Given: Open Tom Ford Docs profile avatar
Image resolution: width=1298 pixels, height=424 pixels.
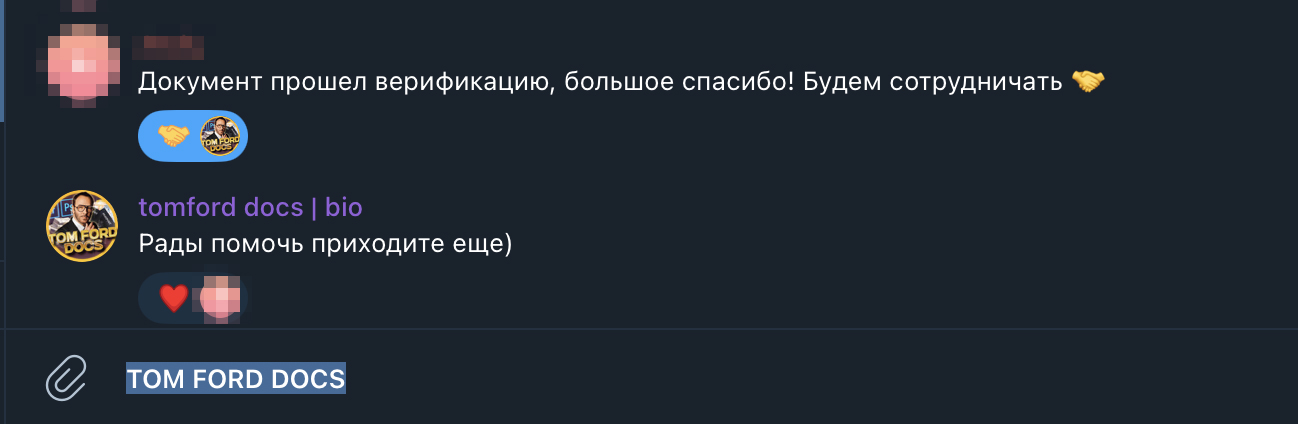Looking at the screenshot, I should pyautogui.click(x=82, y=226).
